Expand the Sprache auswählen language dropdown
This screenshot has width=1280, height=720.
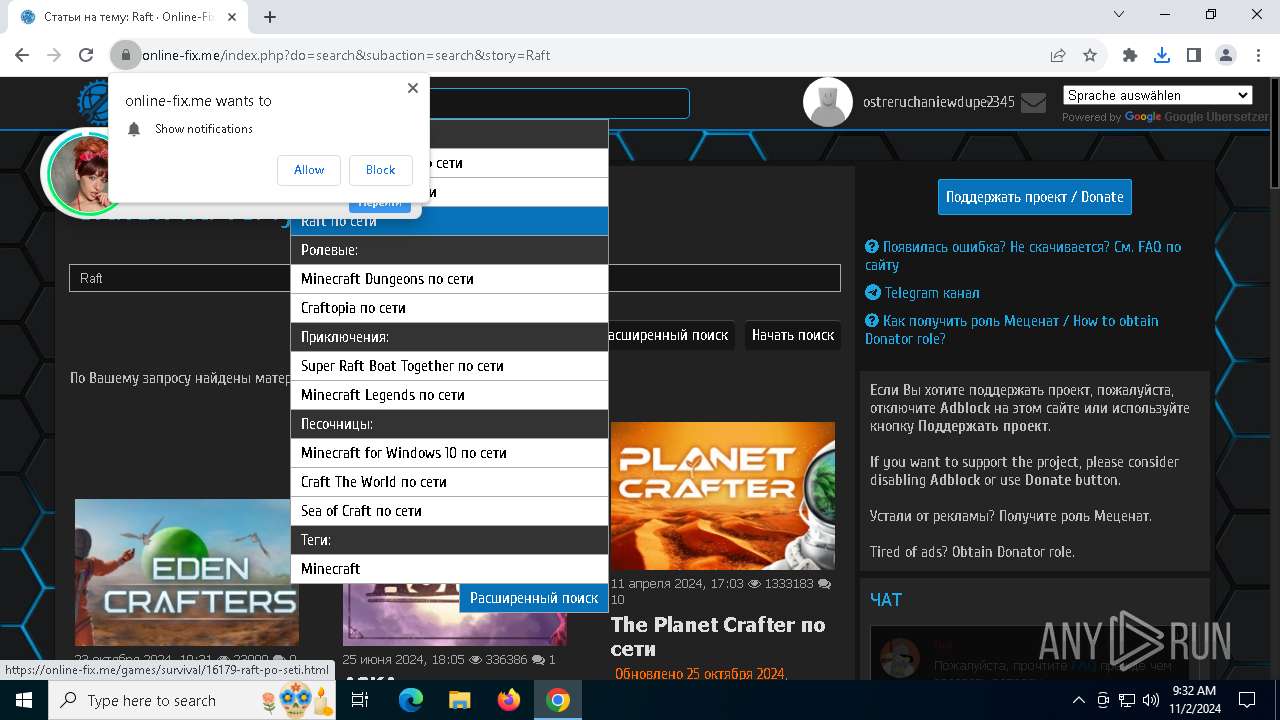coord(1158,95)
